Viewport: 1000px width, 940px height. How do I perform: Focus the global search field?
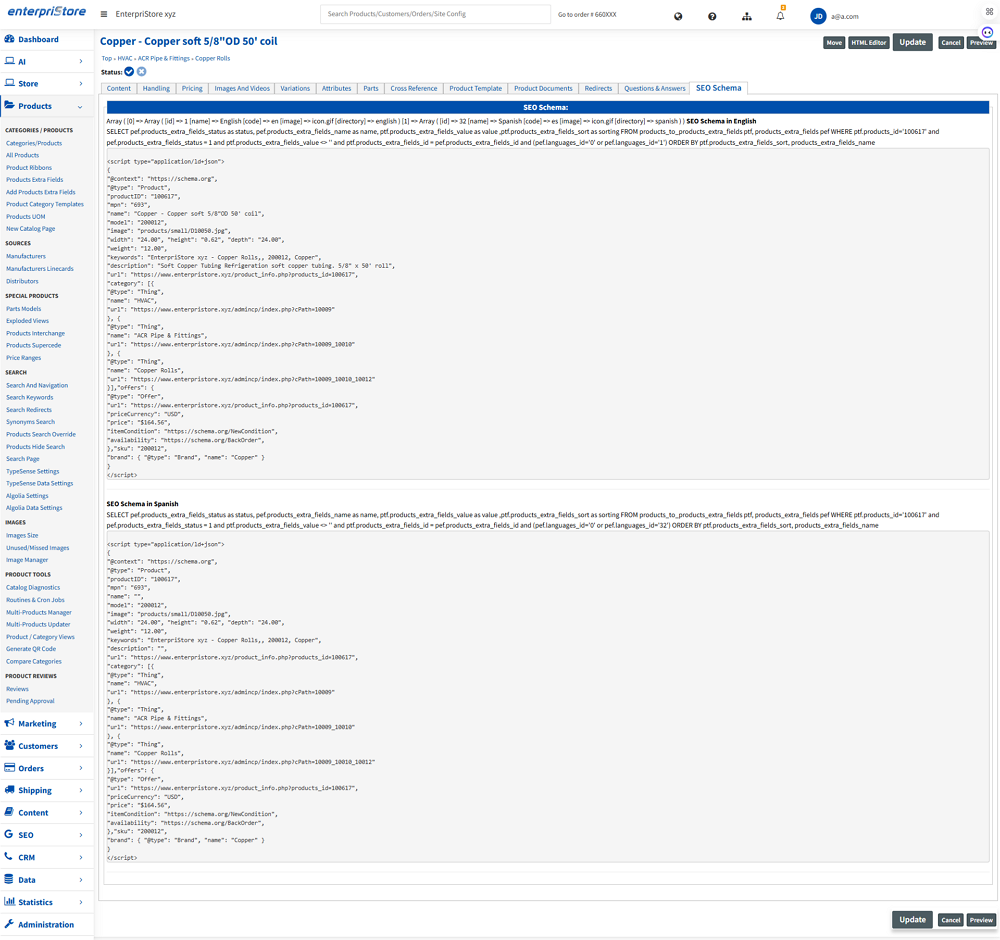[x=435, y=15]
